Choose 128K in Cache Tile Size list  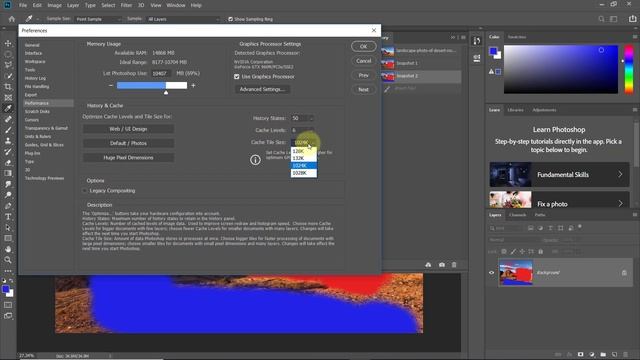pos(304,151)
